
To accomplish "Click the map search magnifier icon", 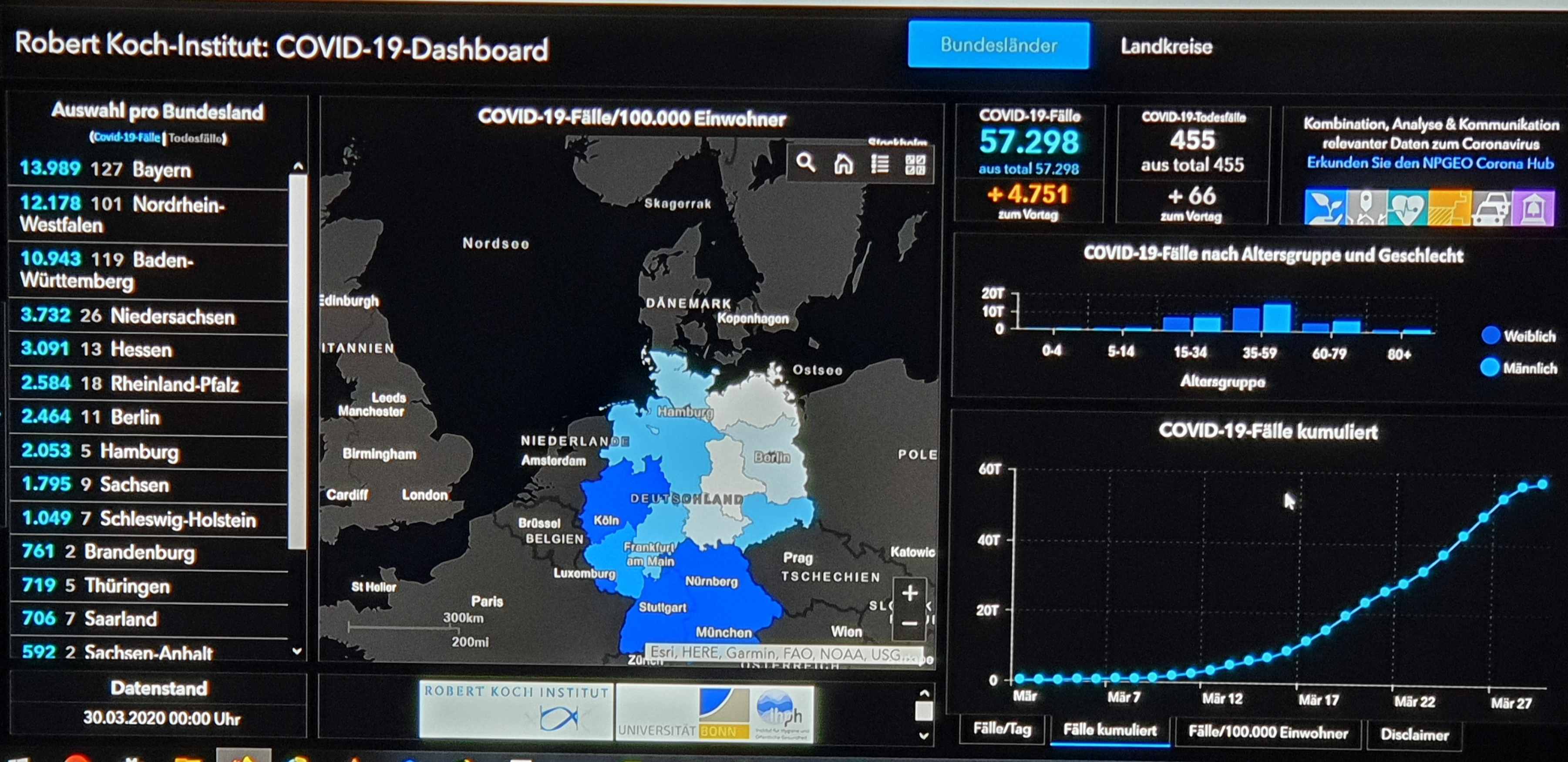I will pos(805,162).
